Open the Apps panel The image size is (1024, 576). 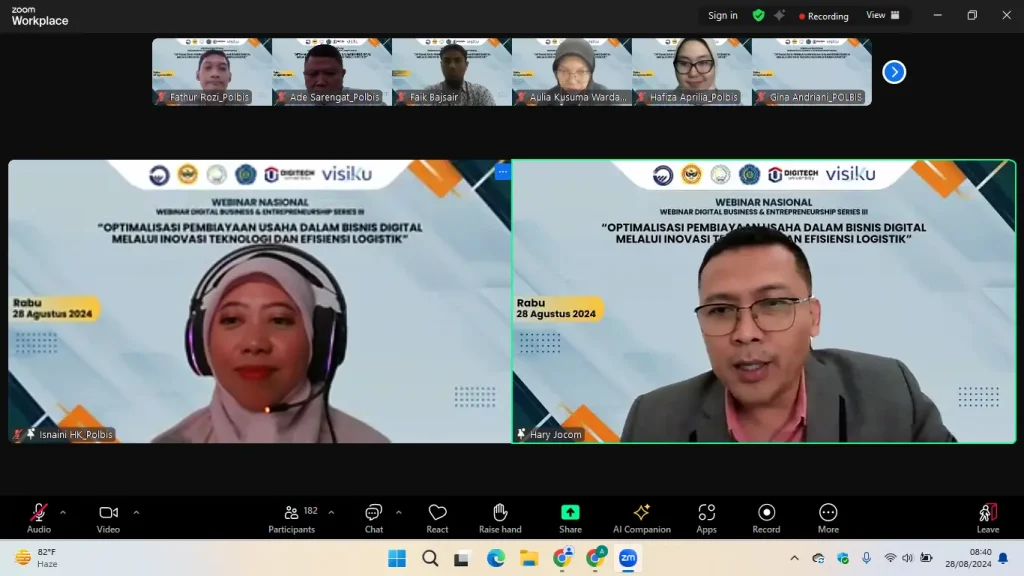tap(706, 517)
